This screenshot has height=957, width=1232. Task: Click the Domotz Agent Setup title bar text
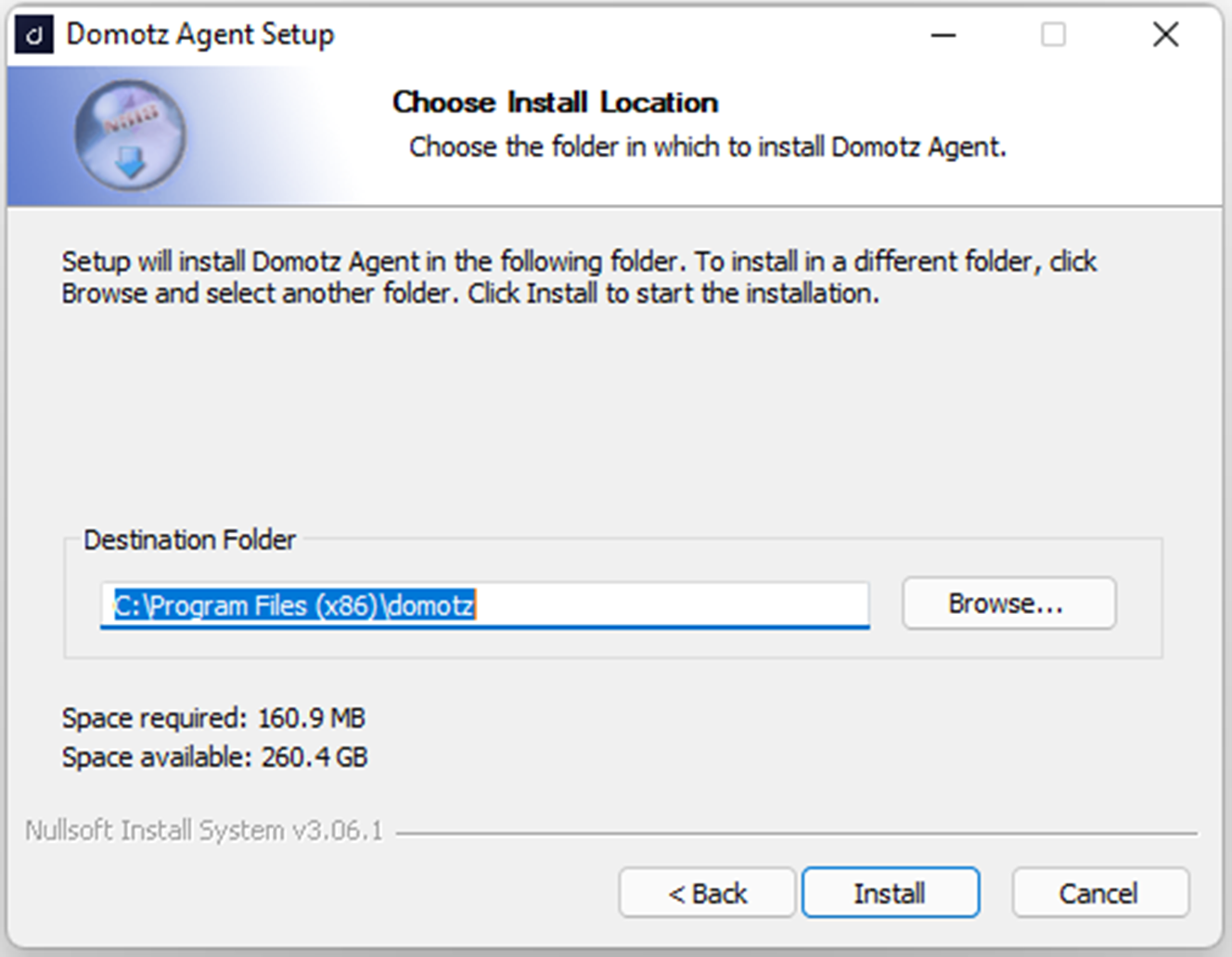point(199,33)
